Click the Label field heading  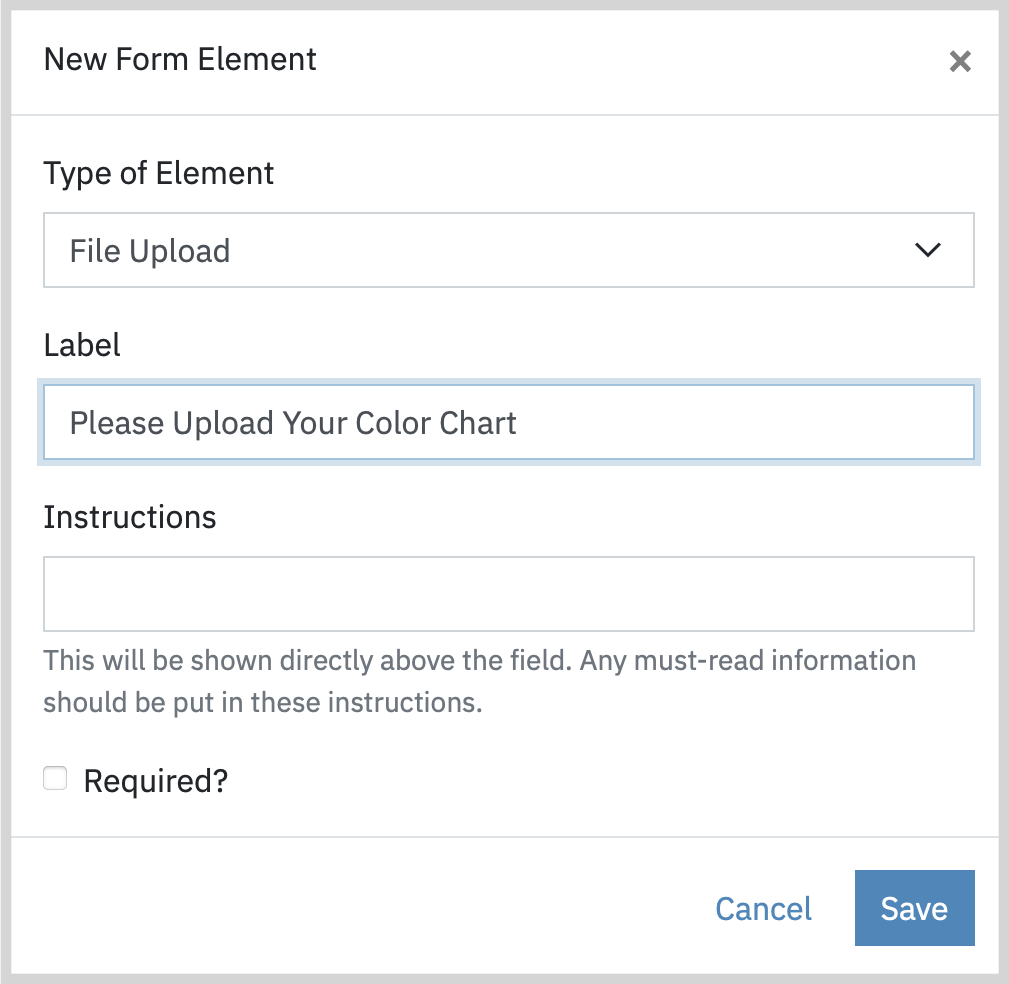(x=82, y=345)
